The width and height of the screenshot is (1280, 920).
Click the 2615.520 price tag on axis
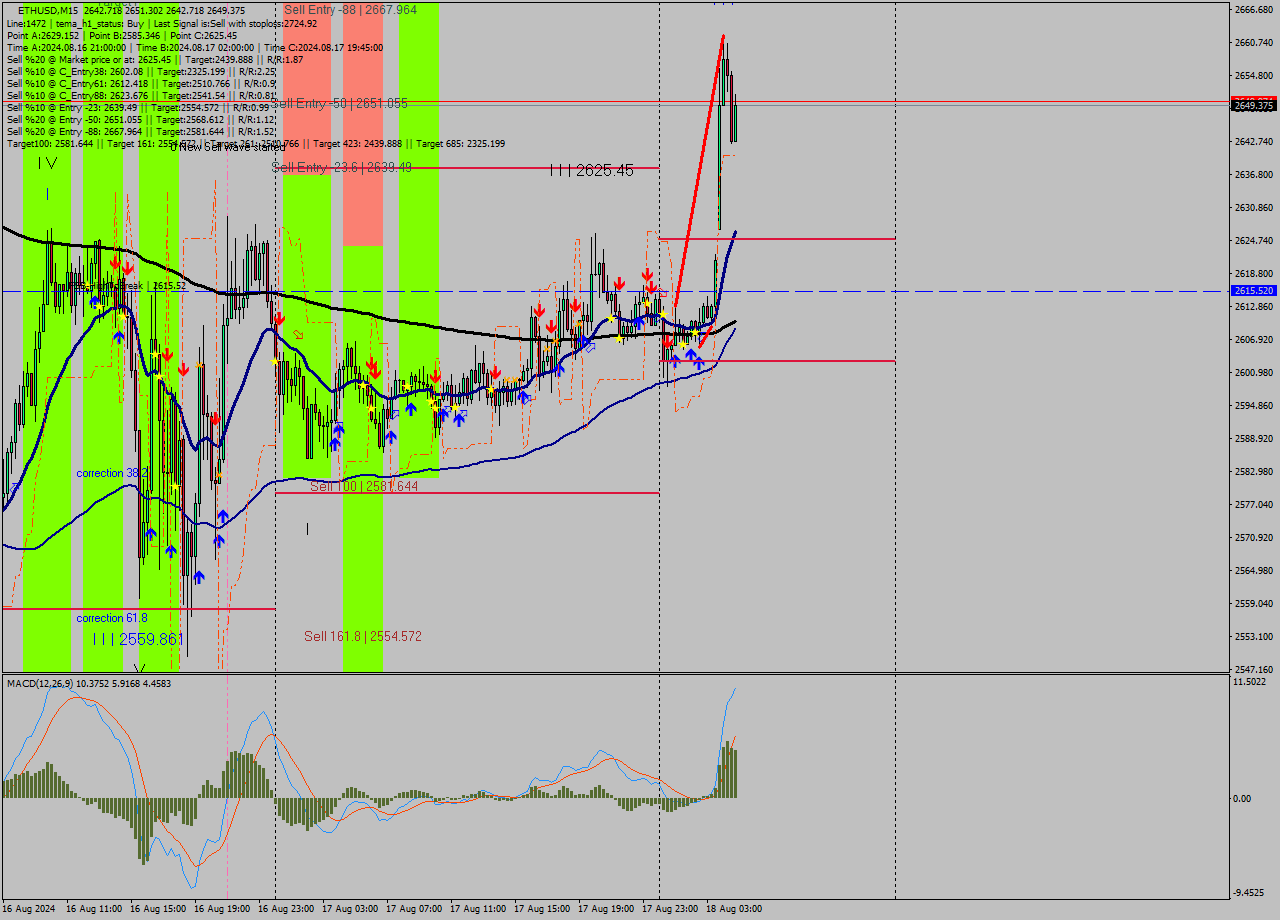pyautogui.click(x=1254, y=290)
